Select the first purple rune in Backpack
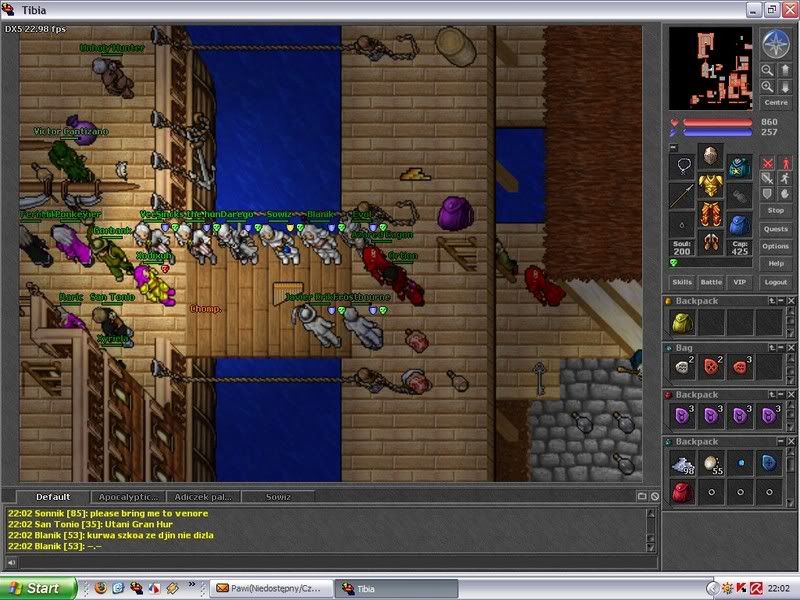Screen dimensions: 800x600 [x=682, y=415]
